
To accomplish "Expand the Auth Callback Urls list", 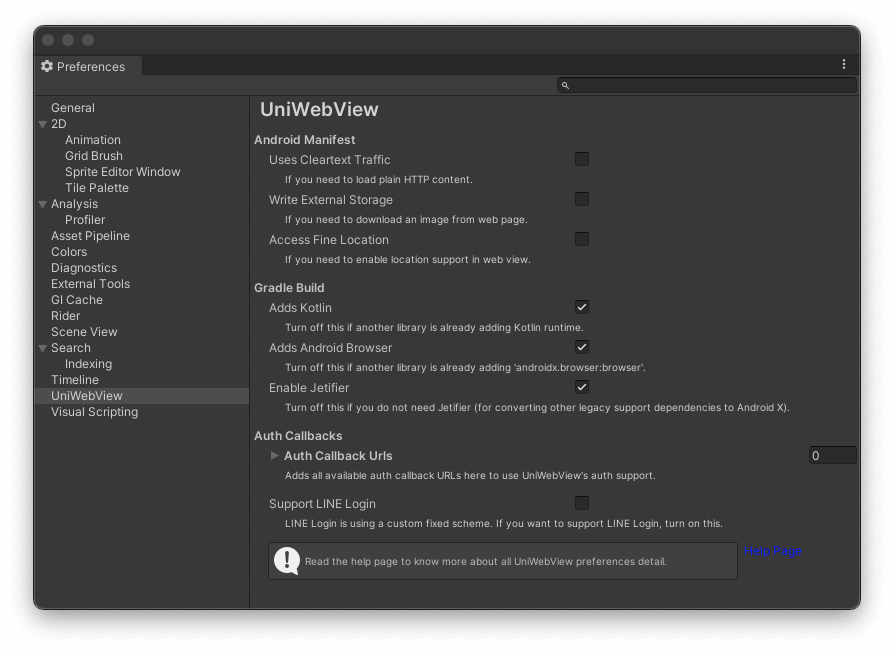I will (274, 455).
